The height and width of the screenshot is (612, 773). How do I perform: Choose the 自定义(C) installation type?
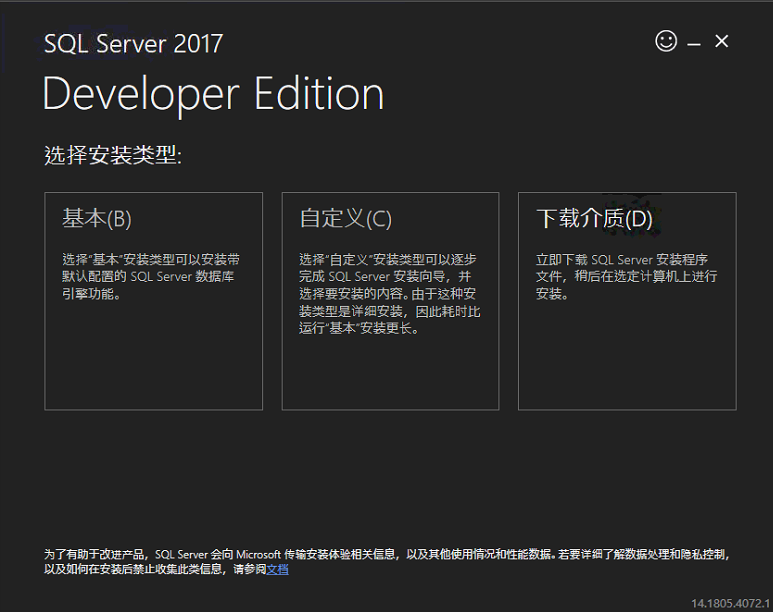point(390,301)
